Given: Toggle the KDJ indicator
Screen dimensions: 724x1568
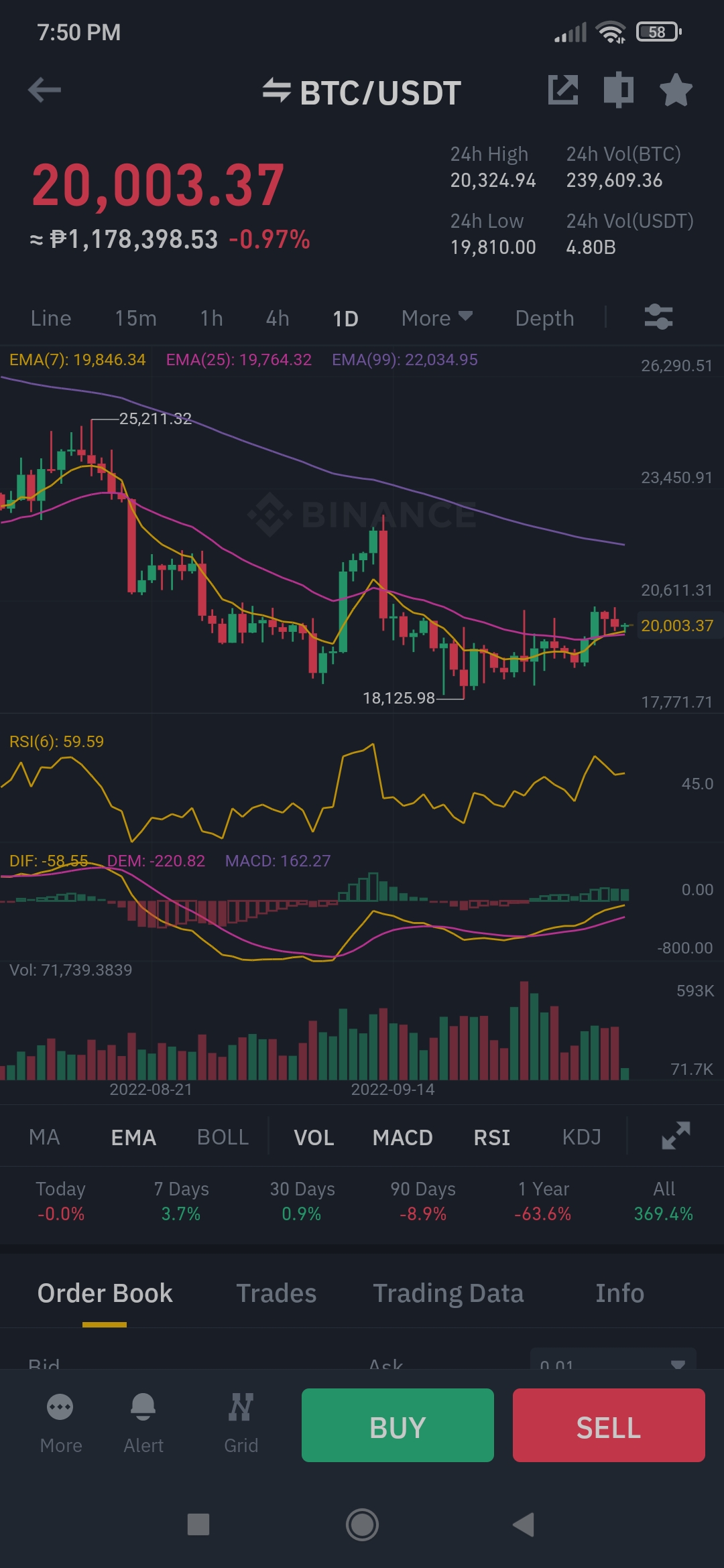Looking at the screenshot, I should [x=581, y=1137].
